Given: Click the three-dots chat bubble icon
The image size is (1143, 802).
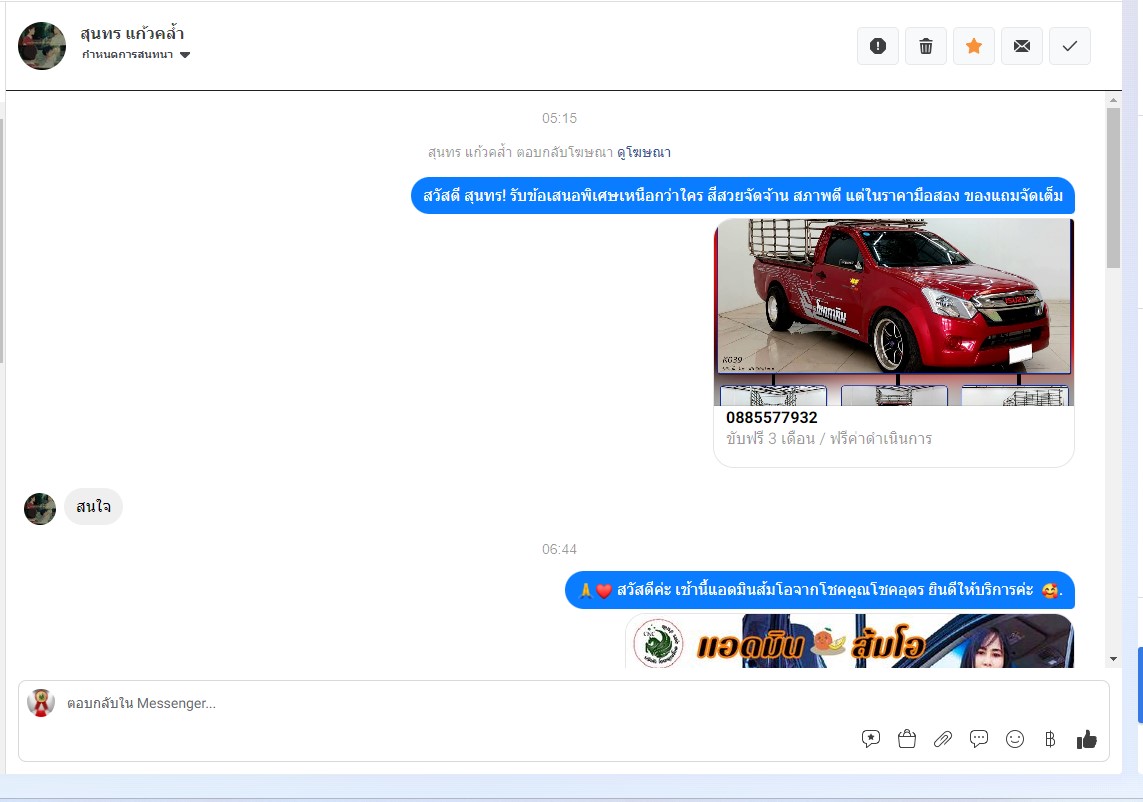Looking at the screenshot, I should [979, 739].
